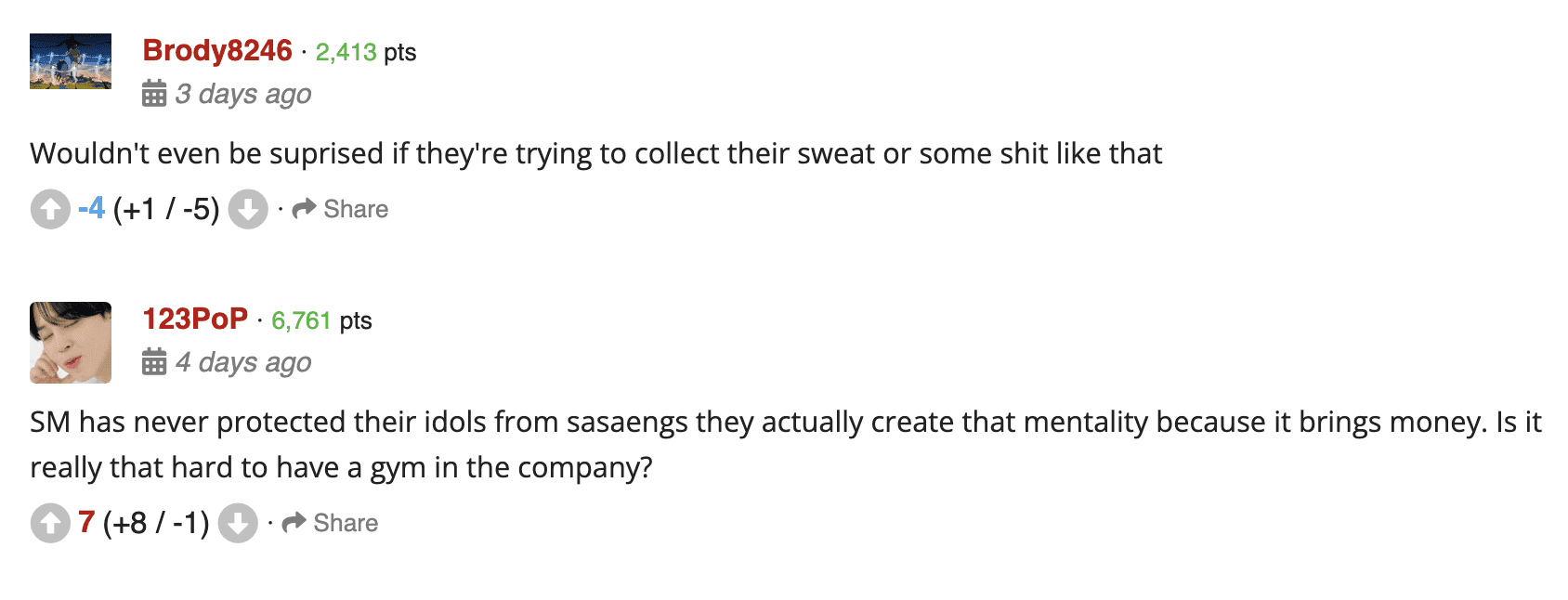Click the (+8 / -1) vote breakdown

pos(156,523)
